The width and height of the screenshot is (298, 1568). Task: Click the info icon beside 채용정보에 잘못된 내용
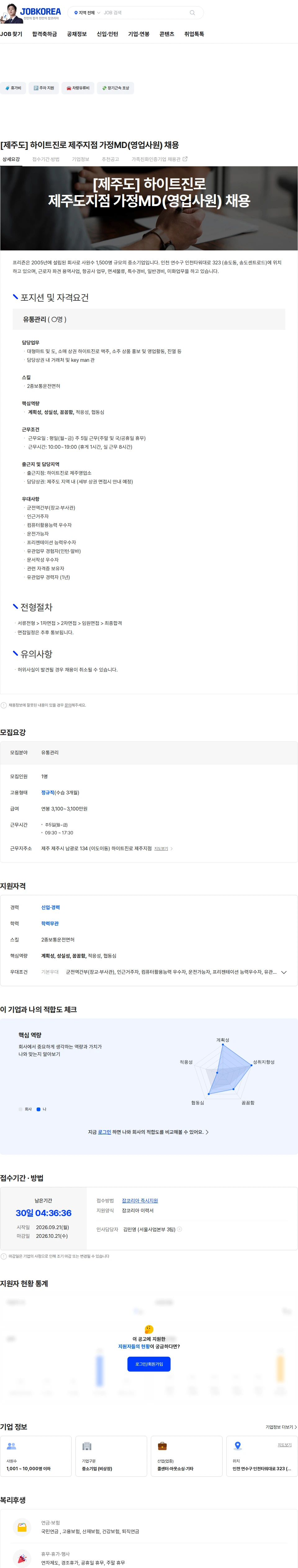[4, 705]
